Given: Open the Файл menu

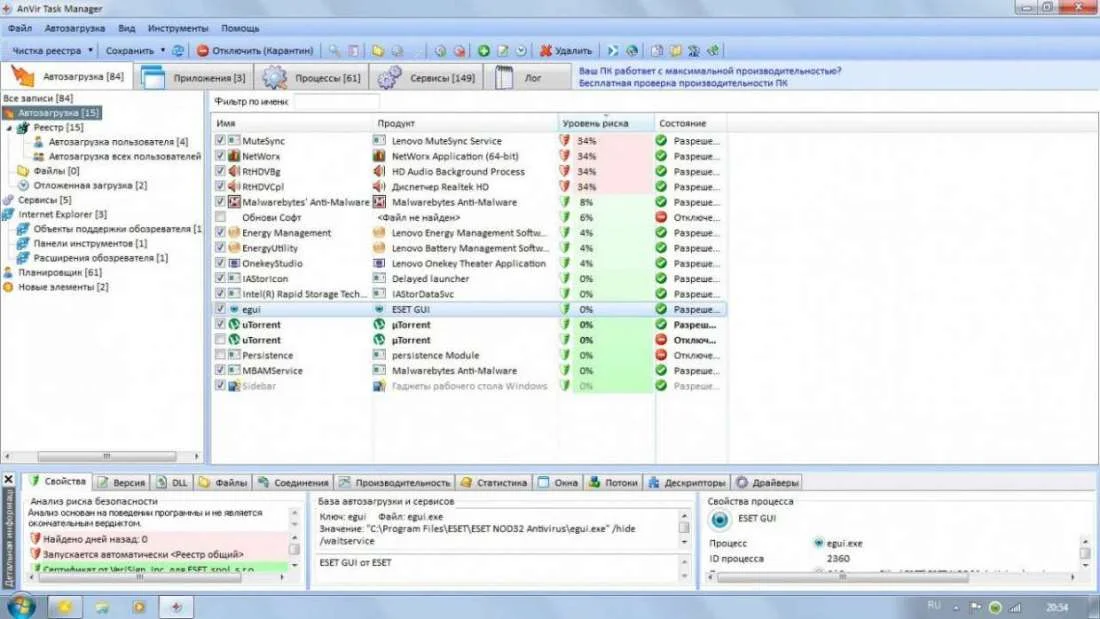Looking at the screenshot, I should (x=20, y=28).
